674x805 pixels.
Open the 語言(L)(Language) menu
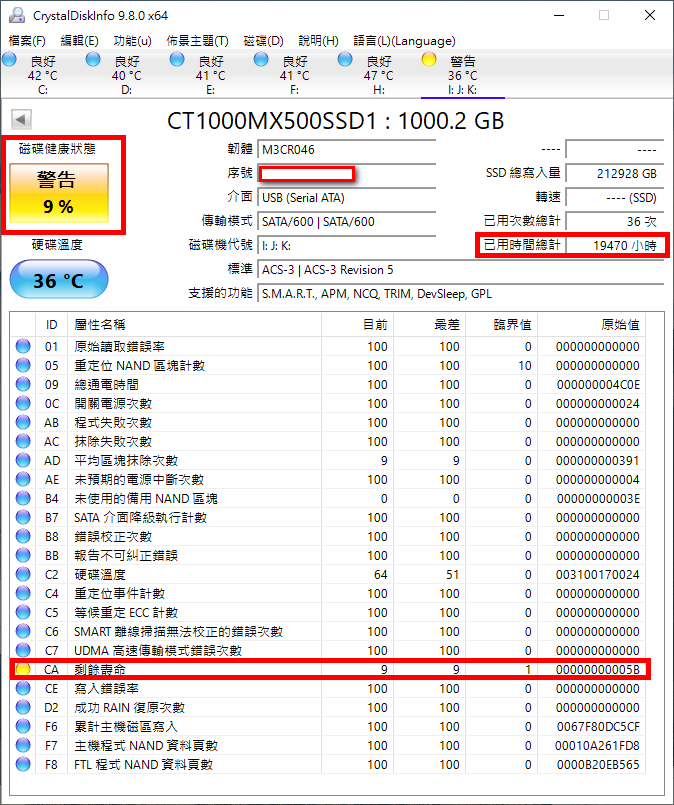(405, 41)
